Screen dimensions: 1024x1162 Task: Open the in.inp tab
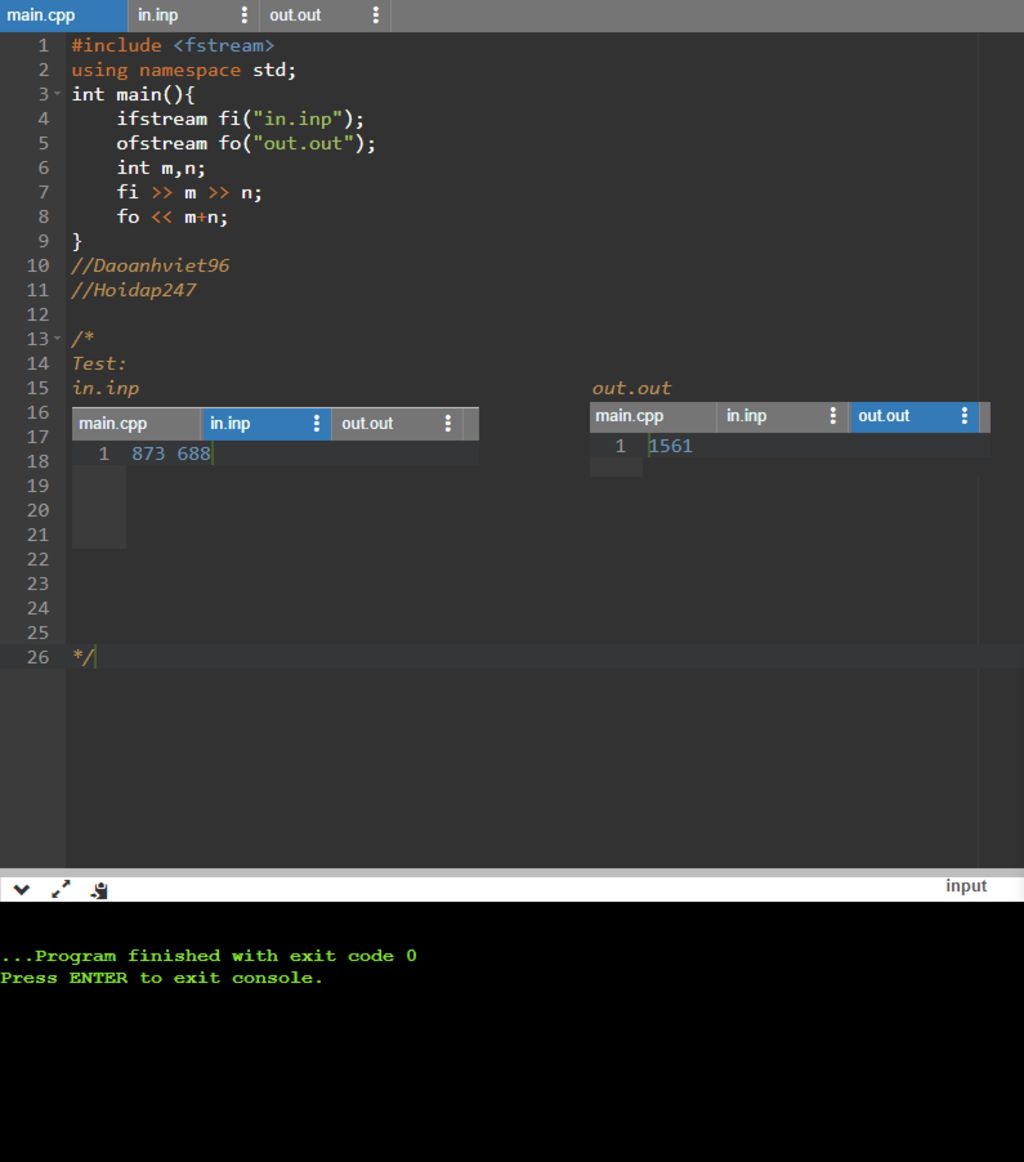(x=158, y=15)
